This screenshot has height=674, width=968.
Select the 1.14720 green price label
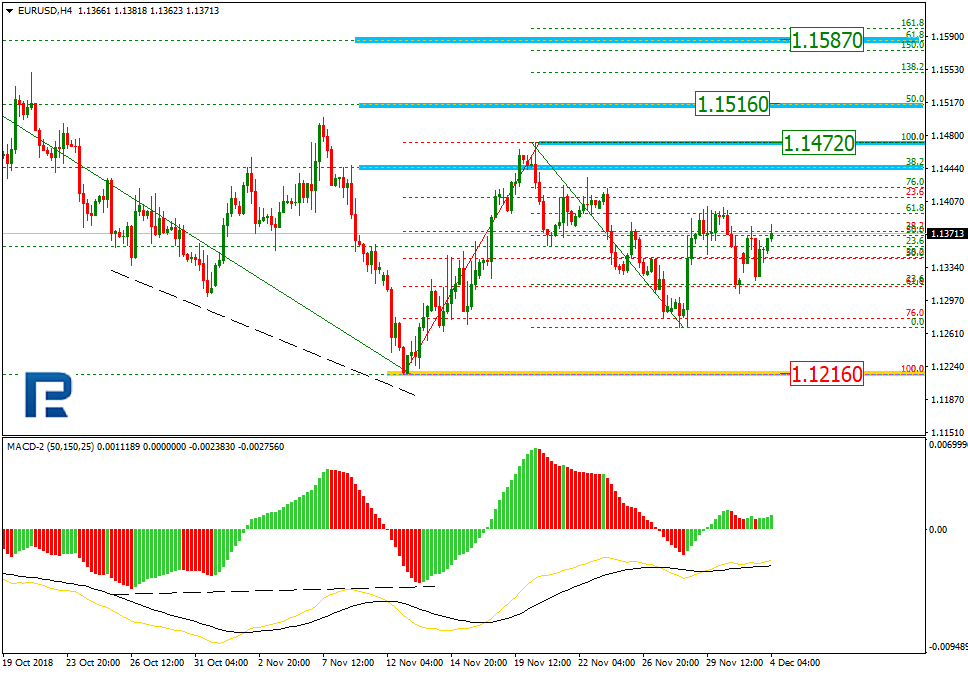click(x=819, y=143)
